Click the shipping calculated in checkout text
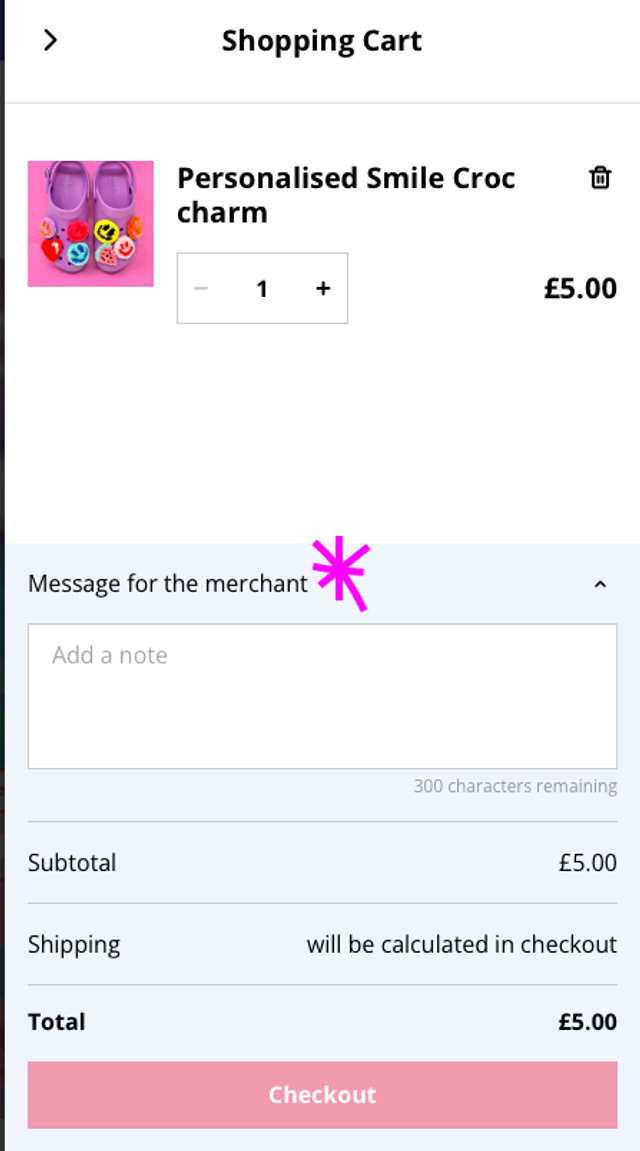Image resolution: width=640 pixels, height=1151 pixels. (461, 944)
